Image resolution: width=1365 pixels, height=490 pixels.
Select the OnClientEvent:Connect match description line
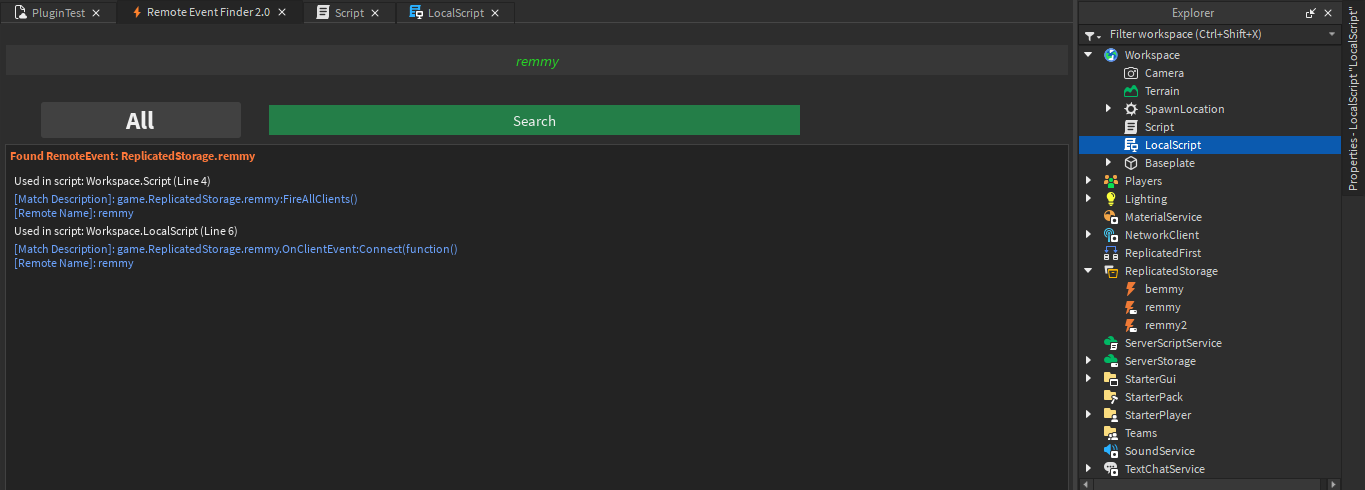pos(236,249)
